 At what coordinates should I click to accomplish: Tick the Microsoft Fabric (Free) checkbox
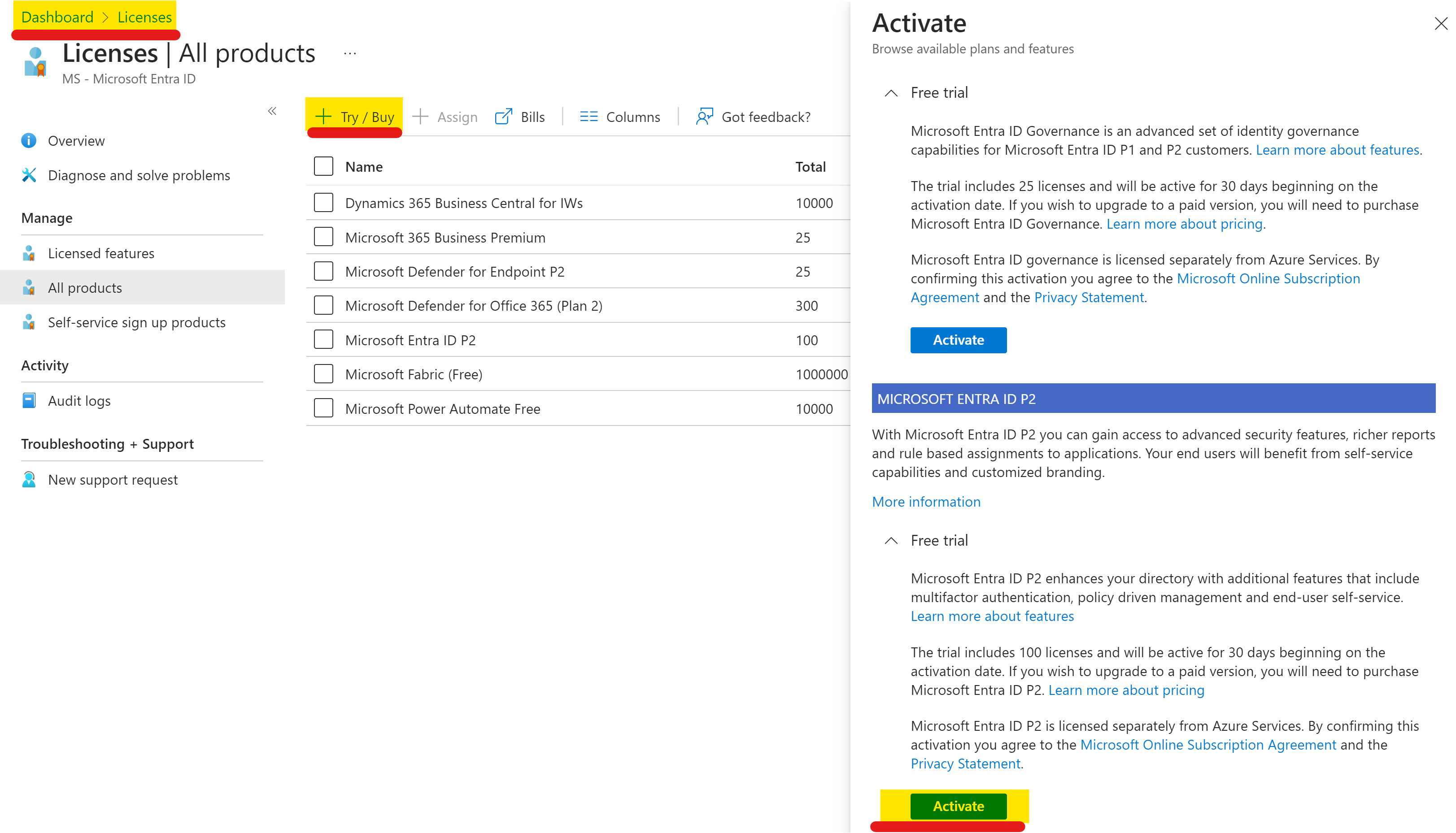tap(323, 374)
